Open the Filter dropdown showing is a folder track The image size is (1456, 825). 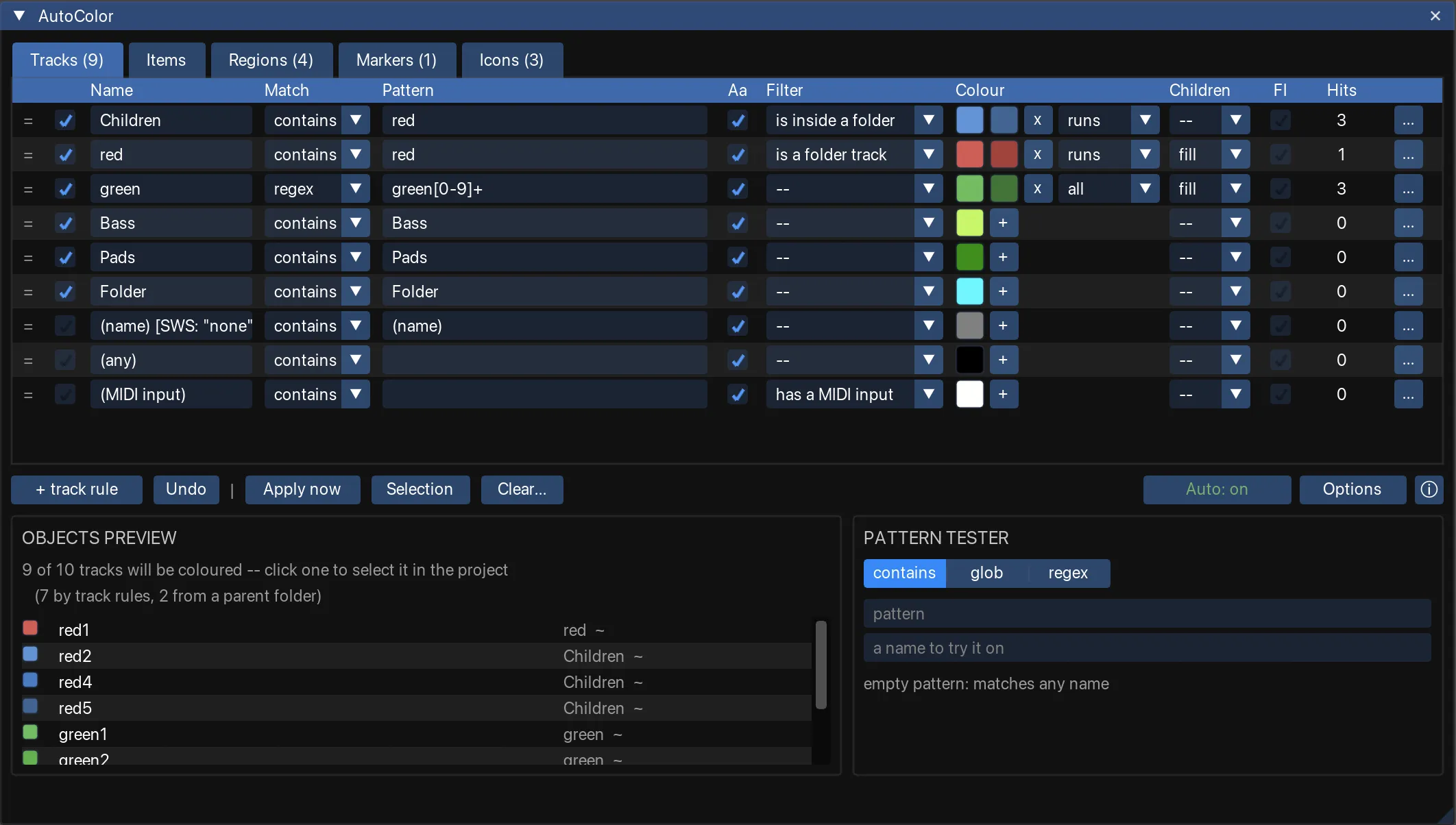point(855,155)
